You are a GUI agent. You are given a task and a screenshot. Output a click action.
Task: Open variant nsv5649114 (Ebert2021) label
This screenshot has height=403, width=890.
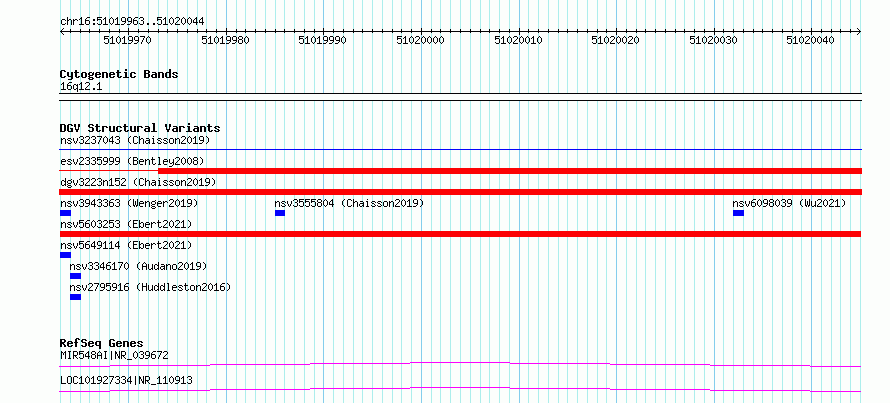(126, 245)
